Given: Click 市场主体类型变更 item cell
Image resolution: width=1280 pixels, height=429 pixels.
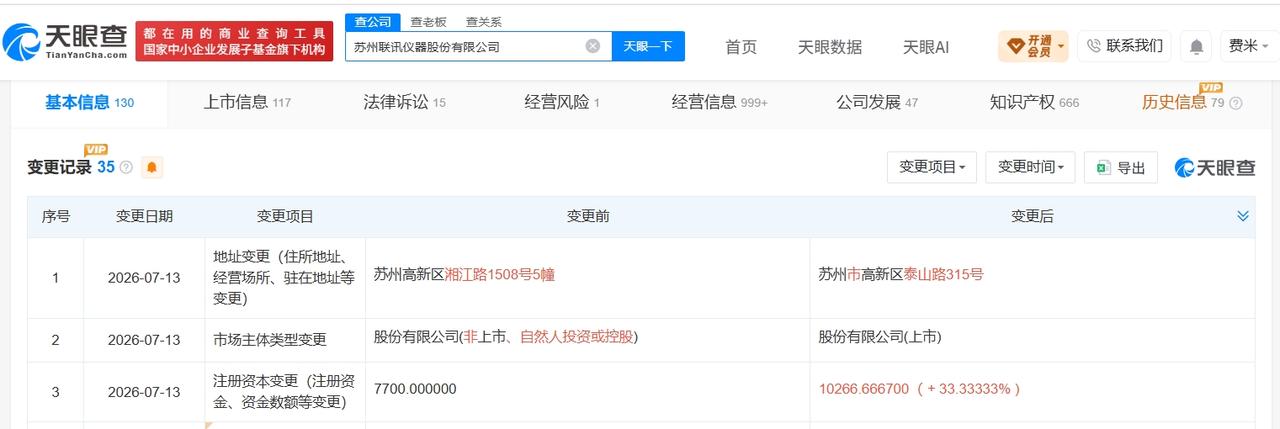Looking at the screenshot, I should tap(270, 340).
